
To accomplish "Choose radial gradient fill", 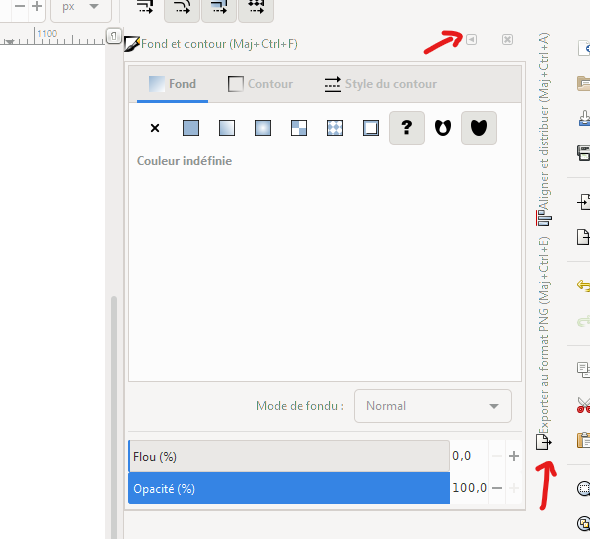I will coord(263,128).
